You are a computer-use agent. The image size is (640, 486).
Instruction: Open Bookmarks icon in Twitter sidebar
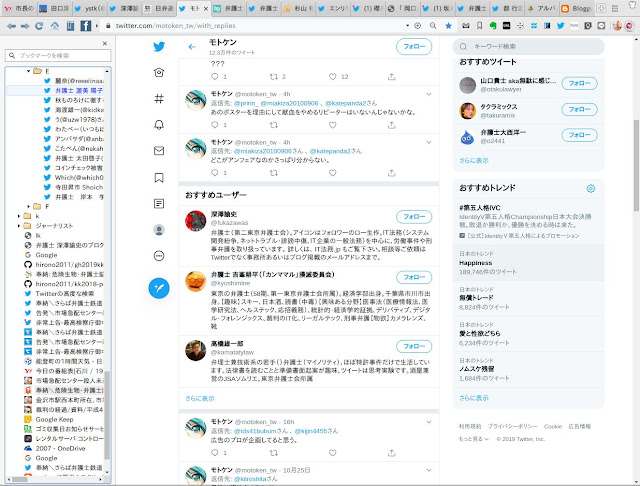coord(159,178)
